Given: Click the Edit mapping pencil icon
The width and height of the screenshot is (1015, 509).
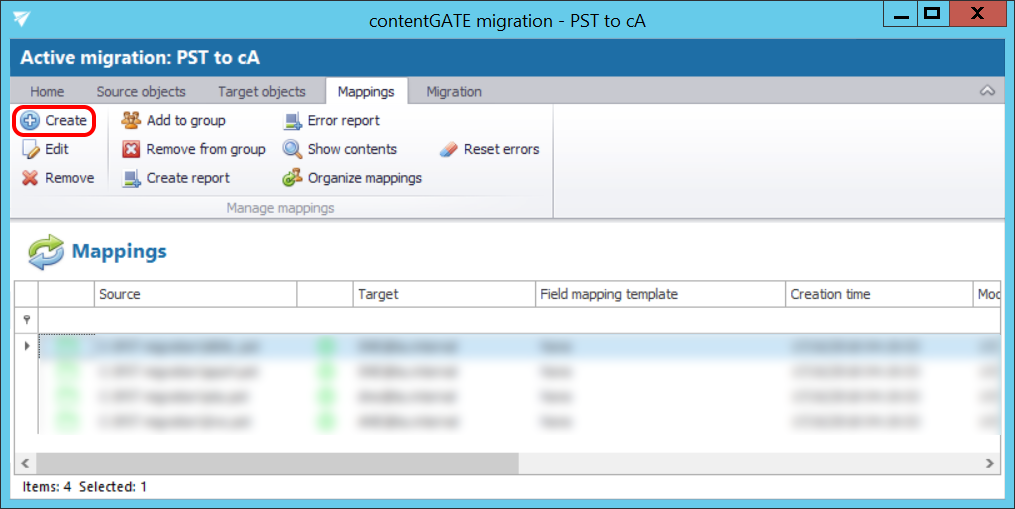Looking at the screenshot, I should point(30,150).
